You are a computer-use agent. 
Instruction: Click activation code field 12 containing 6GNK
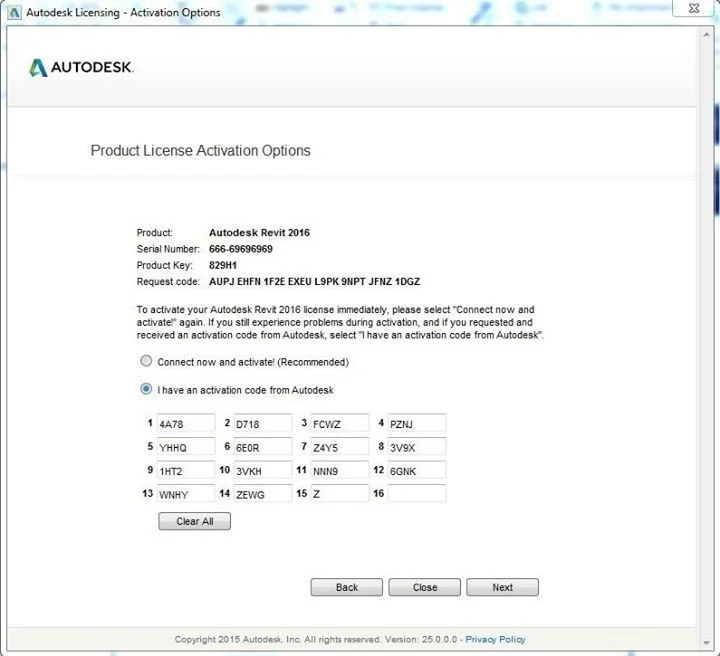pyautogui.click(x=417, y=470)
